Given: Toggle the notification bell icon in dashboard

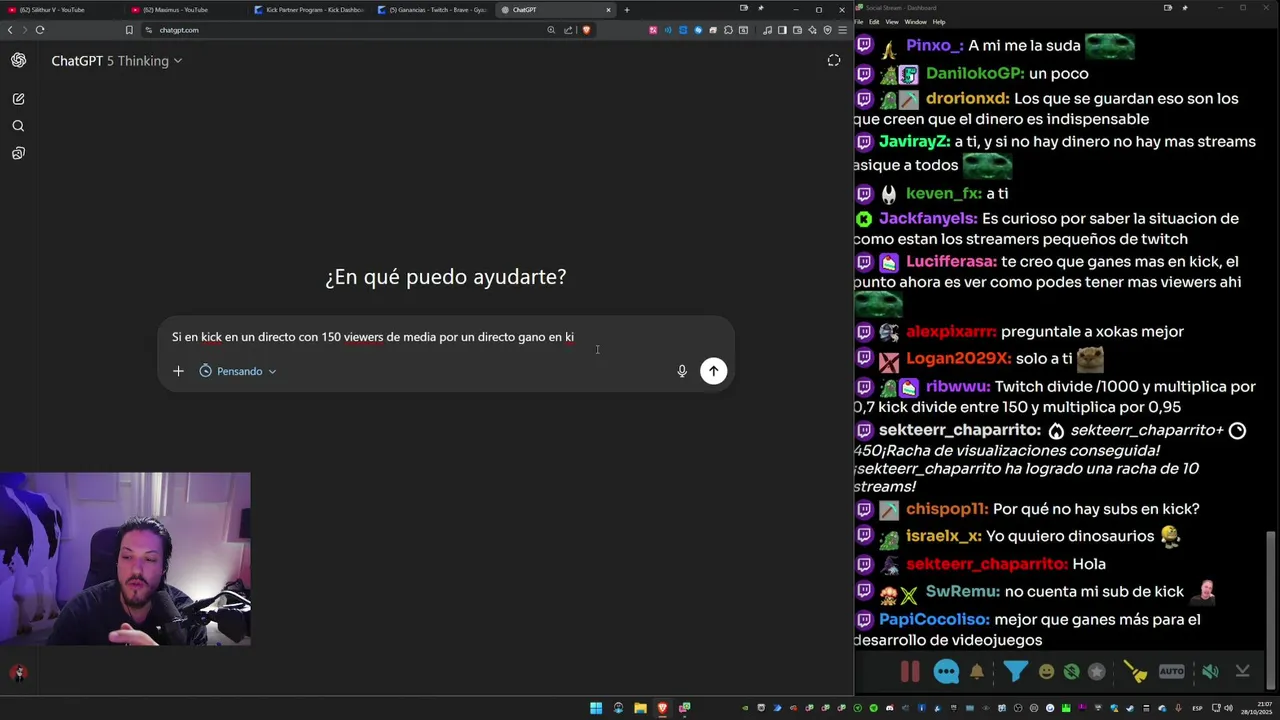Looking at the screenshot, I should pyautogui.click(x=977, y=672).
